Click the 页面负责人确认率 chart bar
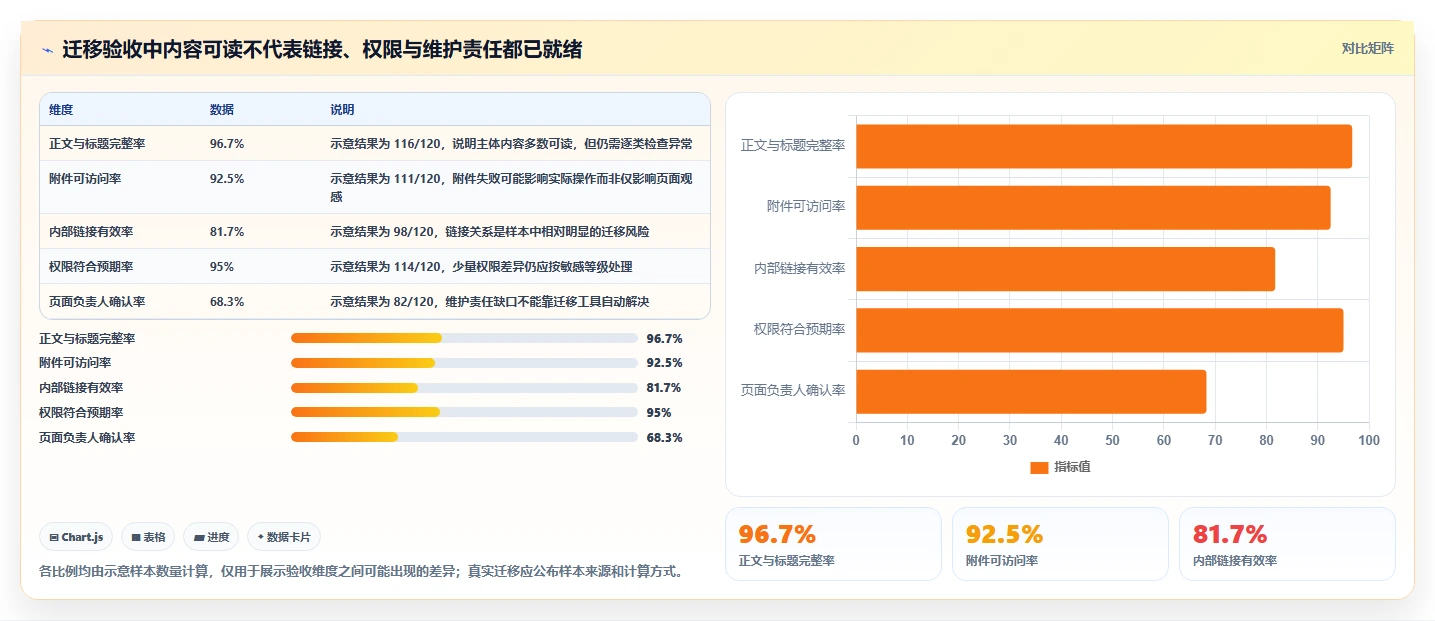This screenshot has height=621, width=1435. click(1031, 391)
